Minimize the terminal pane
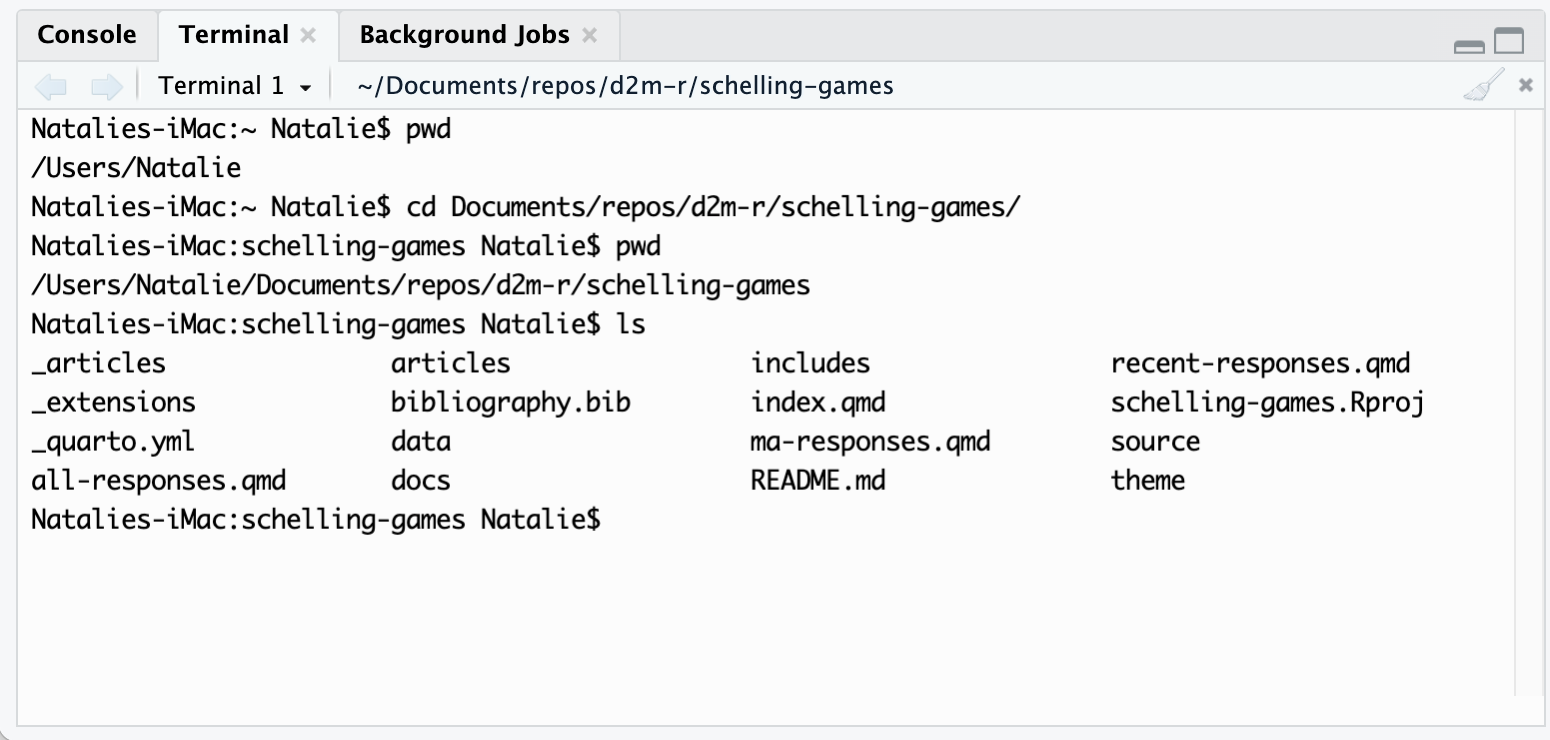Image resolution: width=1550 pixels, height=740 pixels. tap(1469, 44)
